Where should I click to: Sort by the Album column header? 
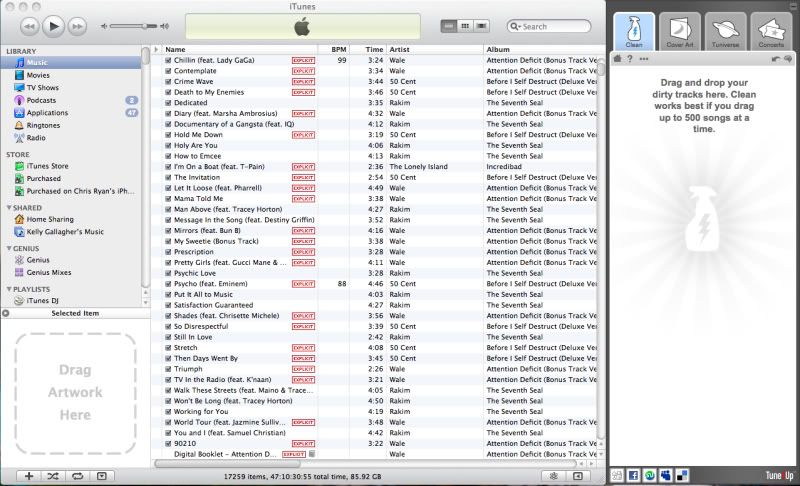click(x=540, y=49)
